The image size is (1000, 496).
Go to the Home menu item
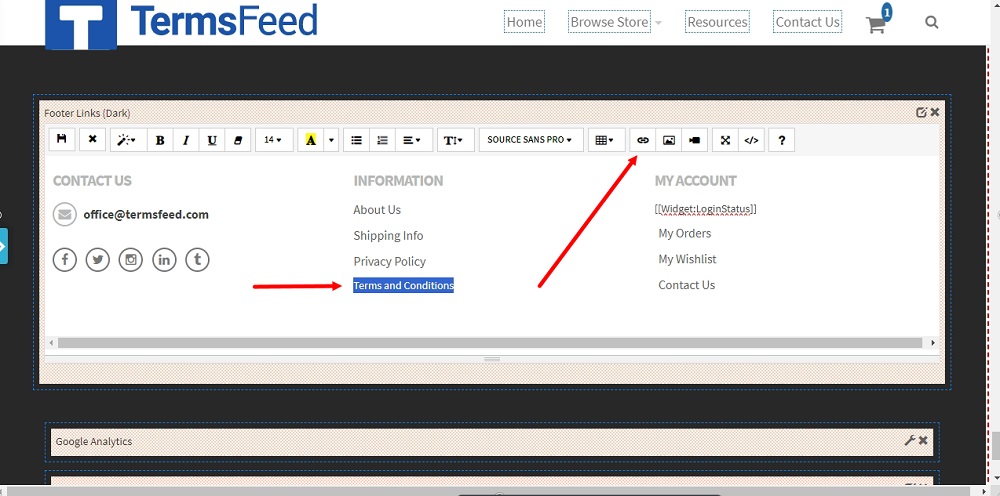pos(524,22)
